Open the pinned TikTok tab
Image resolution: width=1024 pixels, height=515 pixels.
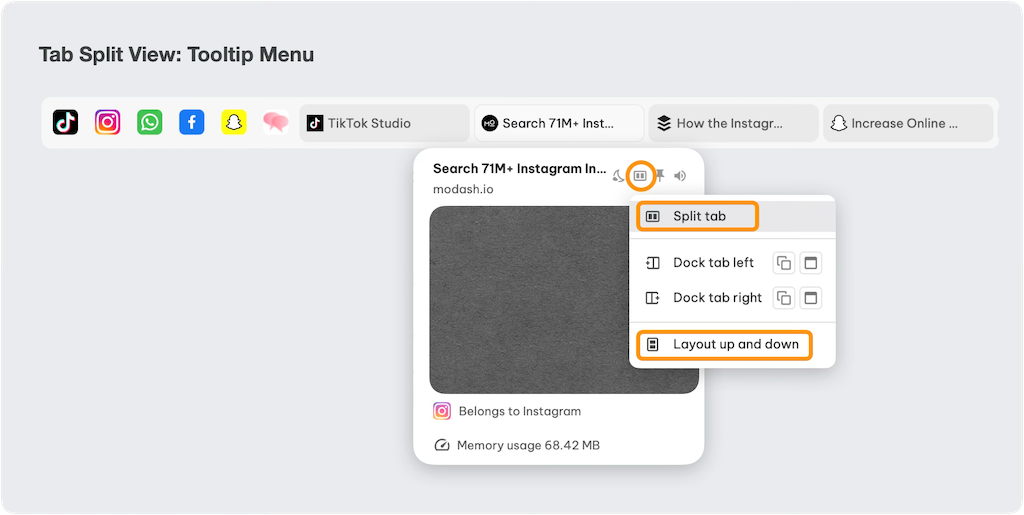click(66, 122)
